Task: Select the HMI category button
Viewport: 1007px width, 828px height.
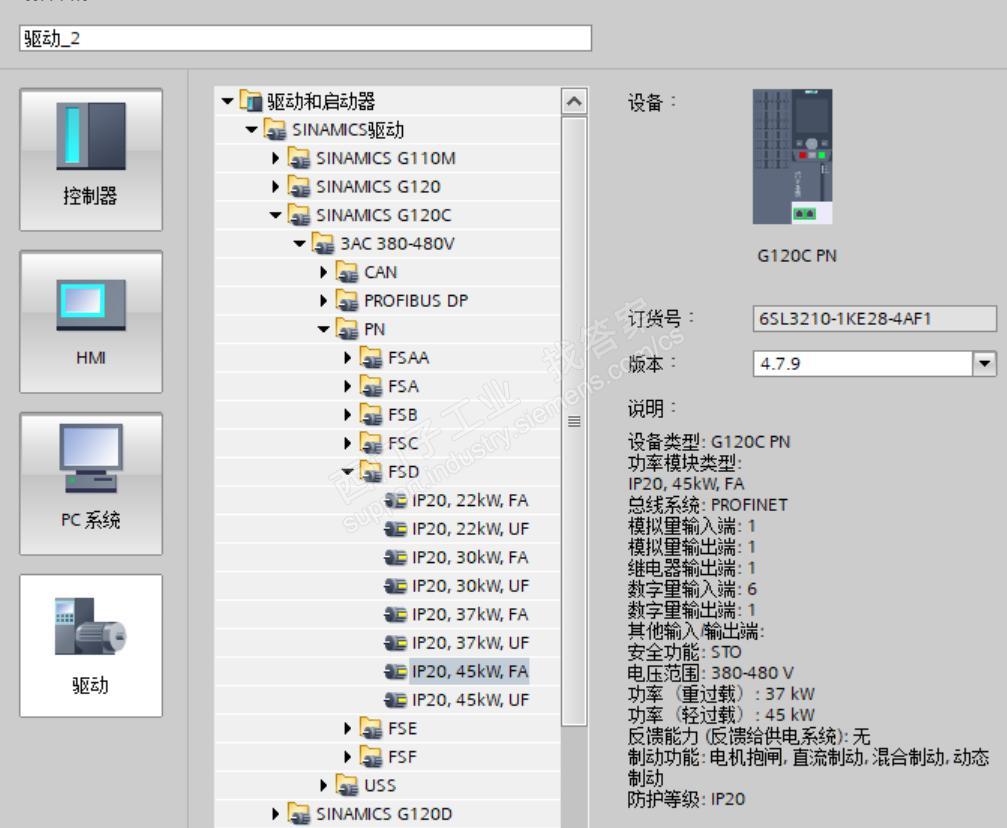Action: tap(91, 322)
